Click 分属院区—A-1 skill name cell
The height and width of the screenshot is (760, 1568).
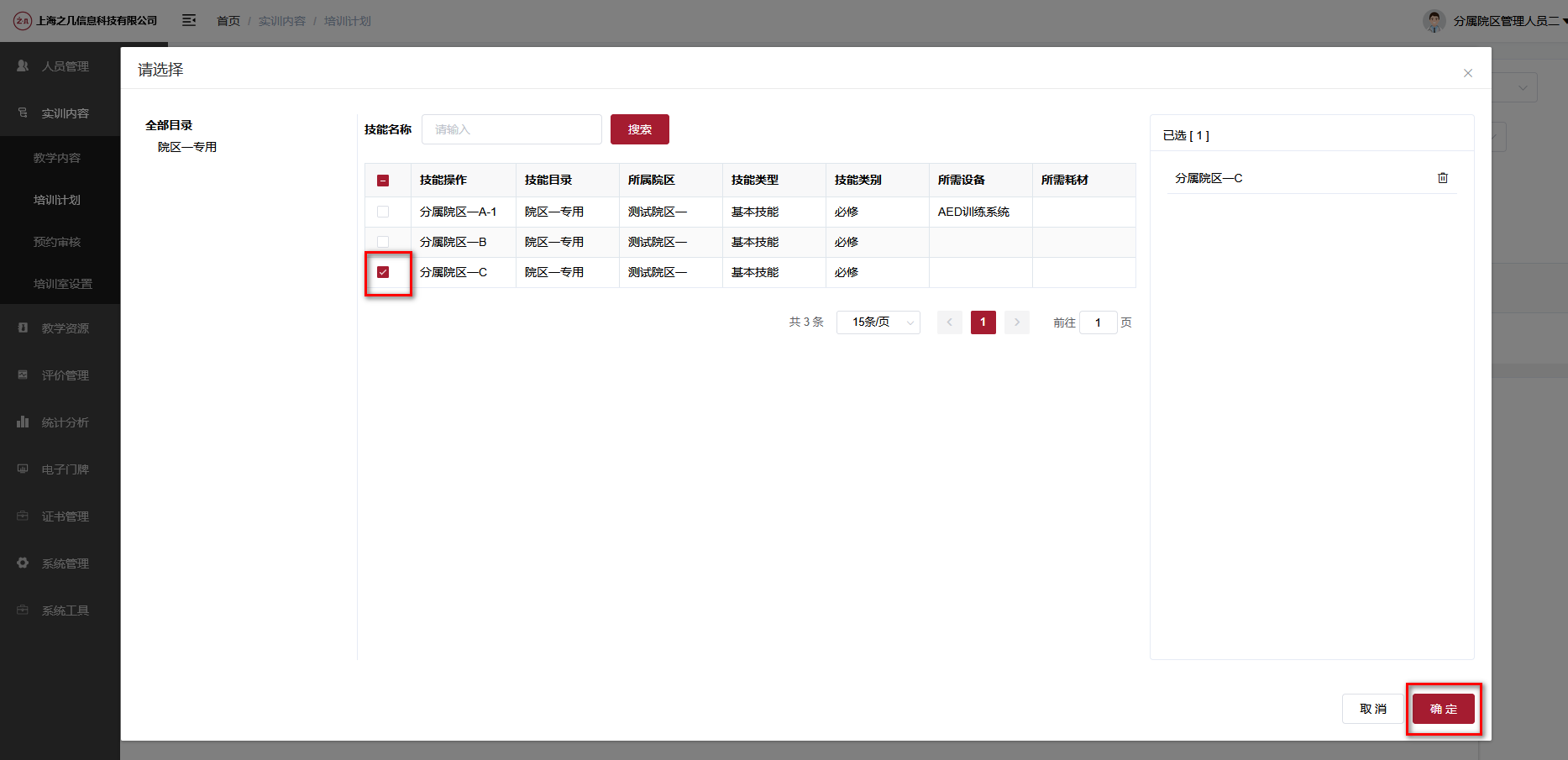pyautogui.click(x=459, y=212)
